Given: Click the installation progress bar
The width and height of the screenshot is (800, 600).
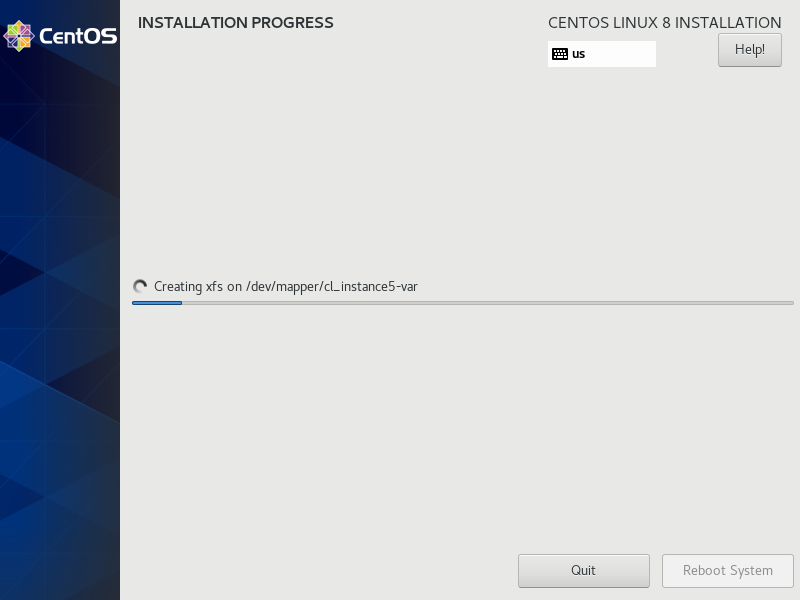Looking at the screenshot, I should coord(463,303).
